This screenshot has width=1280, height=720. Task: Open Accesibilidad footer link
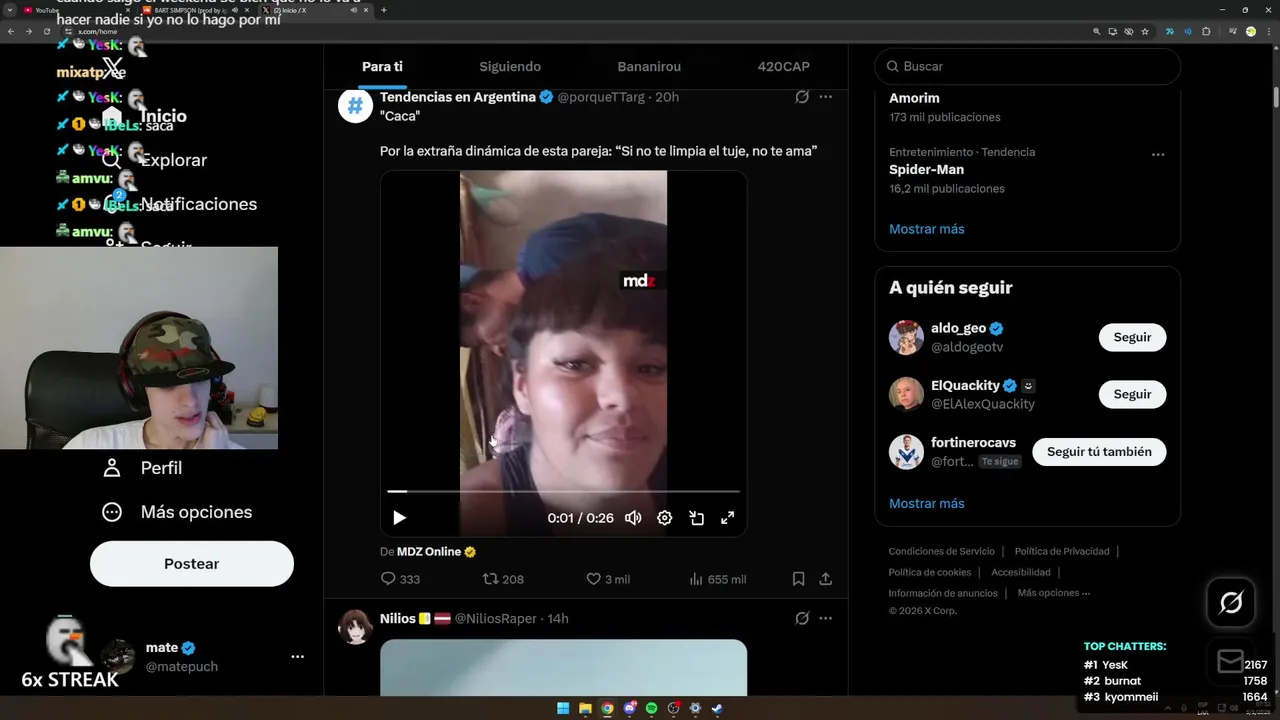click(x=1021, y=572)
